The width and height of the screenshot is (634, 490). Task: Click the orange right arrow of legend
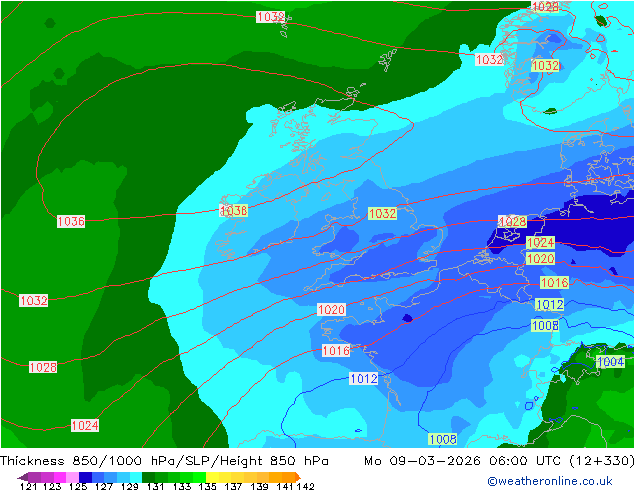tap(298, 477)
